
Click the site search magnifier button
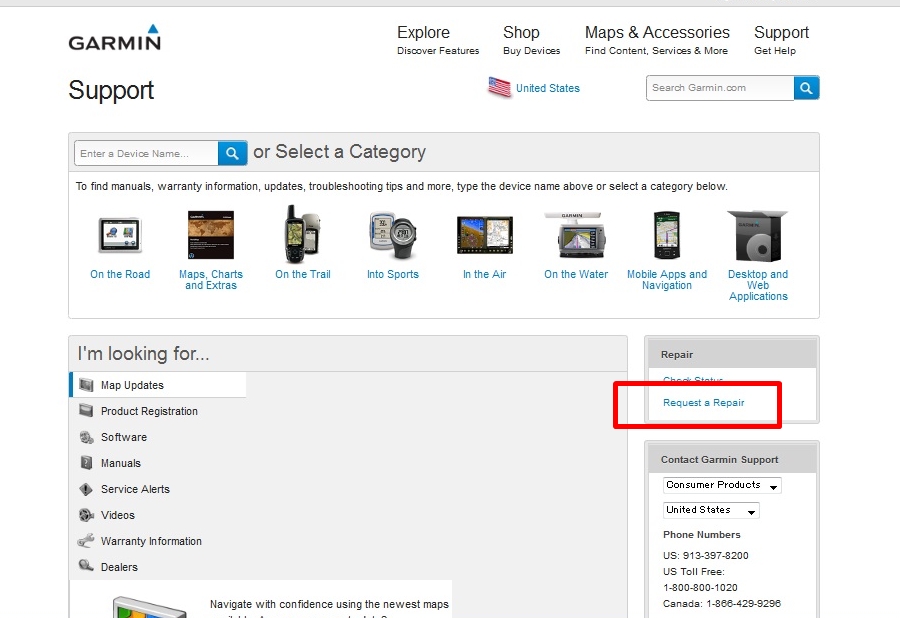806,88
